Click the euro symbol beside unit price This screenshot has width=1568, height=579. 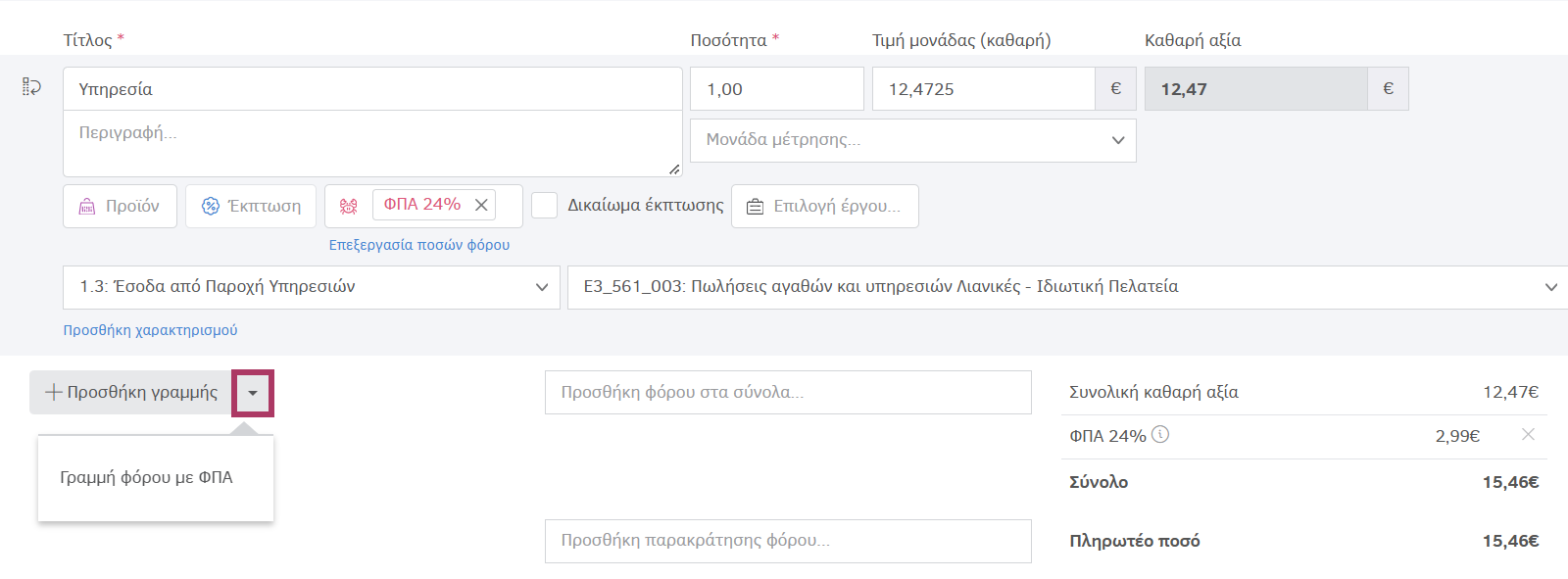1115,88
